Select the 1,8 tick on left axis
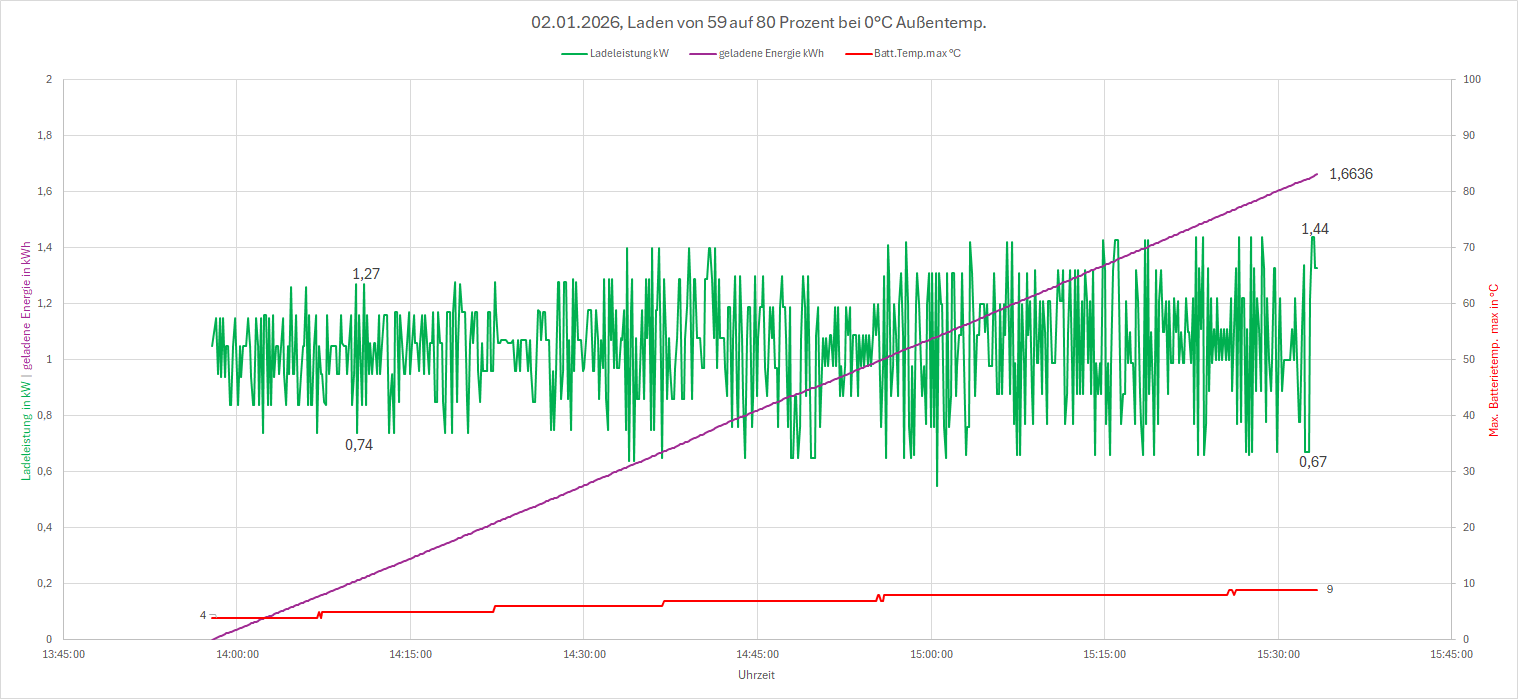Screen dimensions: 1518x699 point(43,136)
